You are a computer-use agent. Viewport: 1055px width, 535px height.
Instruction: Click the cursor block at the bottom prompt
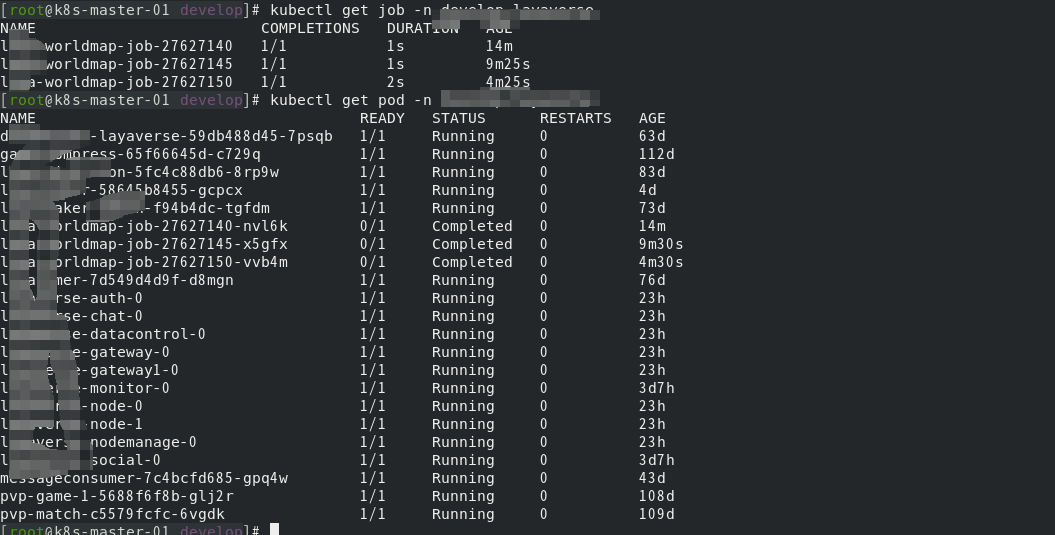point(274,529)
